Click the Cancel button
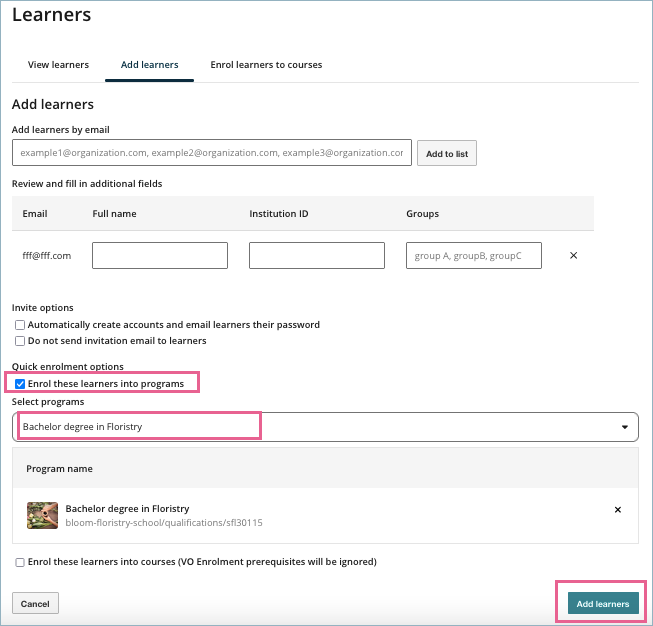Screen dimensions: 653x626 35,604
